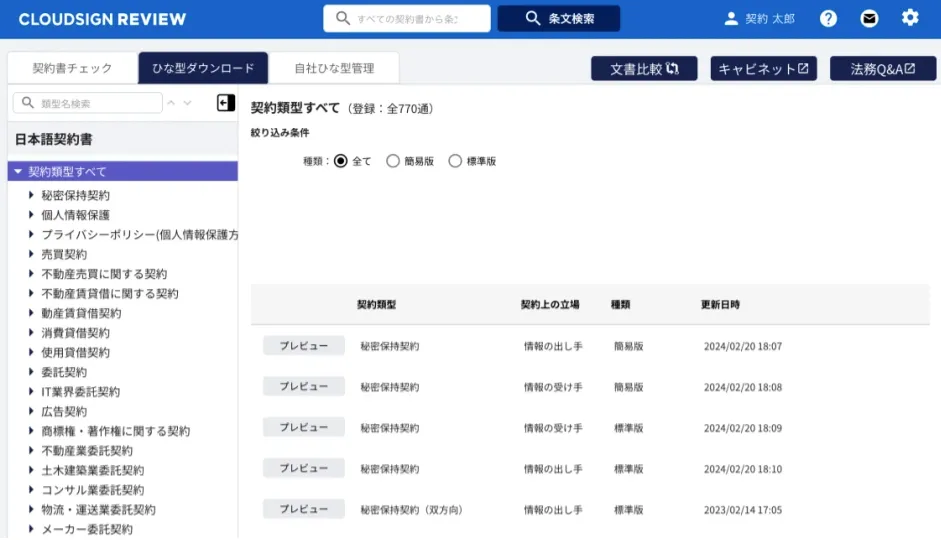Select 土木建築業委託契約 in the tree
This screenshot has height=540, width=941.
[x=92, y=470]
